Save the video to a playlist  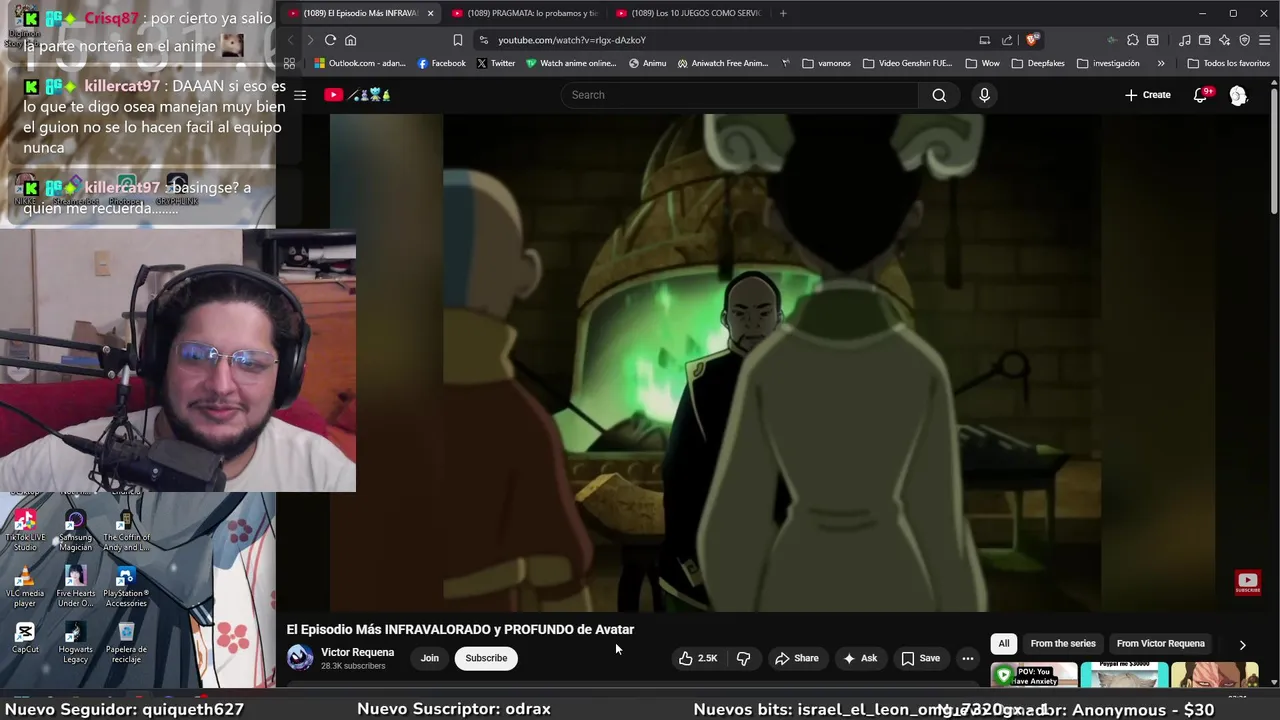tap(921, 658)
